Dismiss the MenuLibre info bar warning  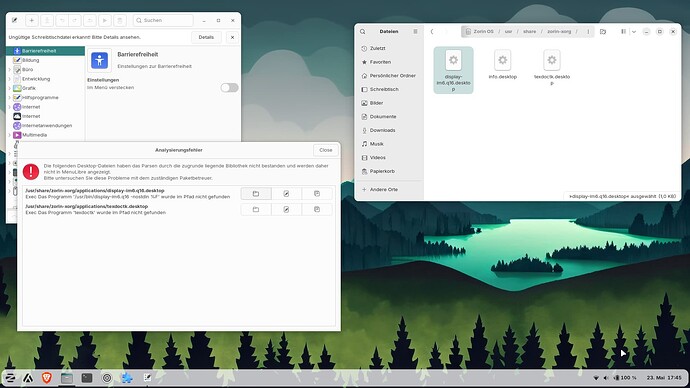232,37
